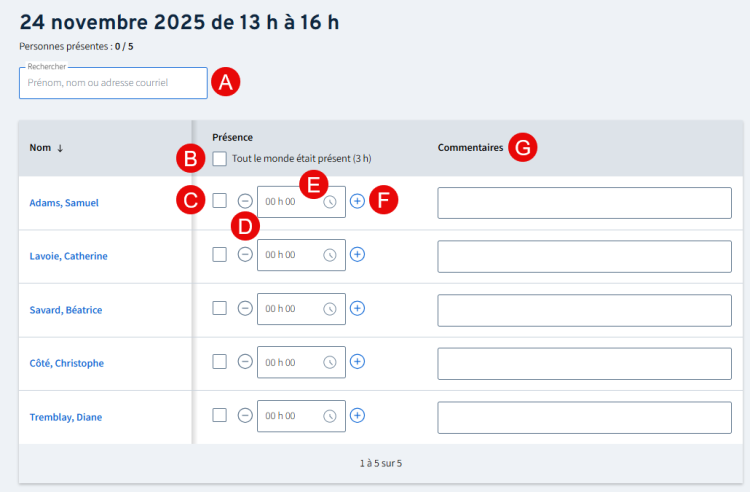The height and width of the screenshot is (492, 750).
Task: Open Lavoie, Catherine's profile link
Action: tap(69, 256)
